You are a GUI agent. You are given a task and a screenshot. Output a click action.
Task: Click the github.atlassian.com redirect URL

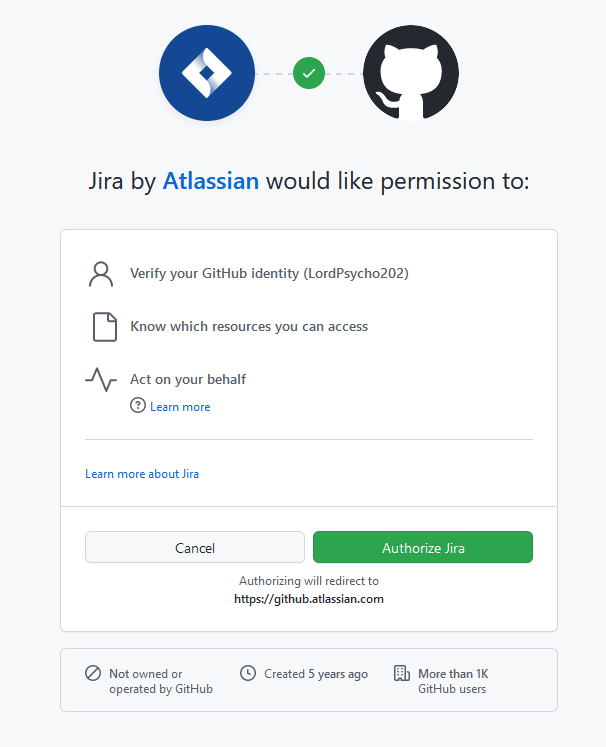click(309, 599)
